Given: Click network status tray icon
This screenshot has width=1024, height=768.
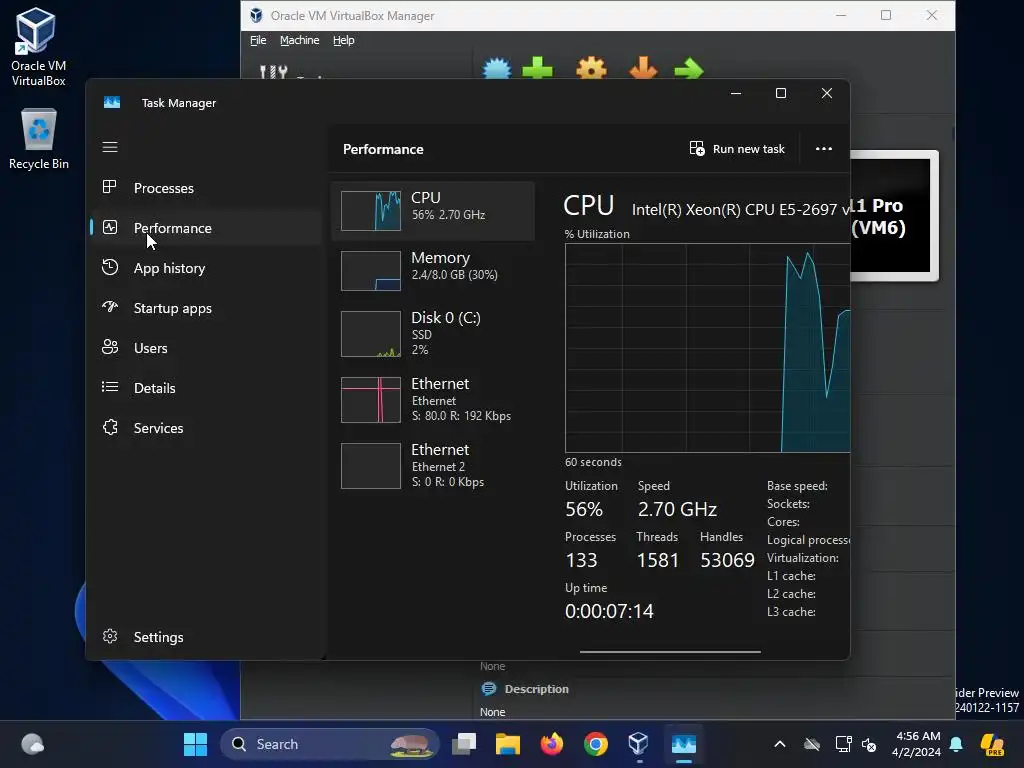Looking at the screenshot, I should [843, 744].
